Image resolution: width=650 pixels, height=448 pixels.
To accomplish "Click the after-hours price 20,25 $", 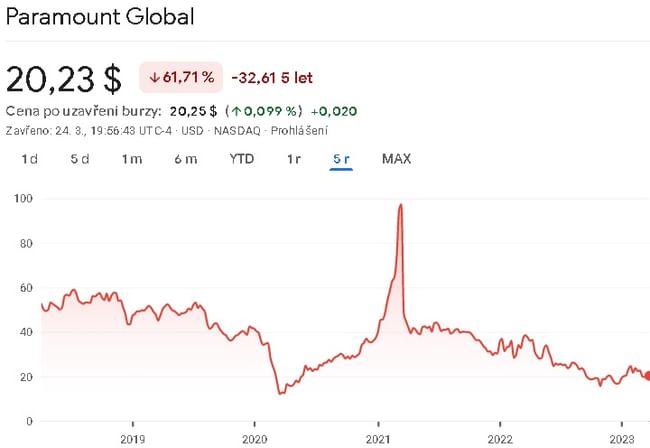I will [195, 111].
